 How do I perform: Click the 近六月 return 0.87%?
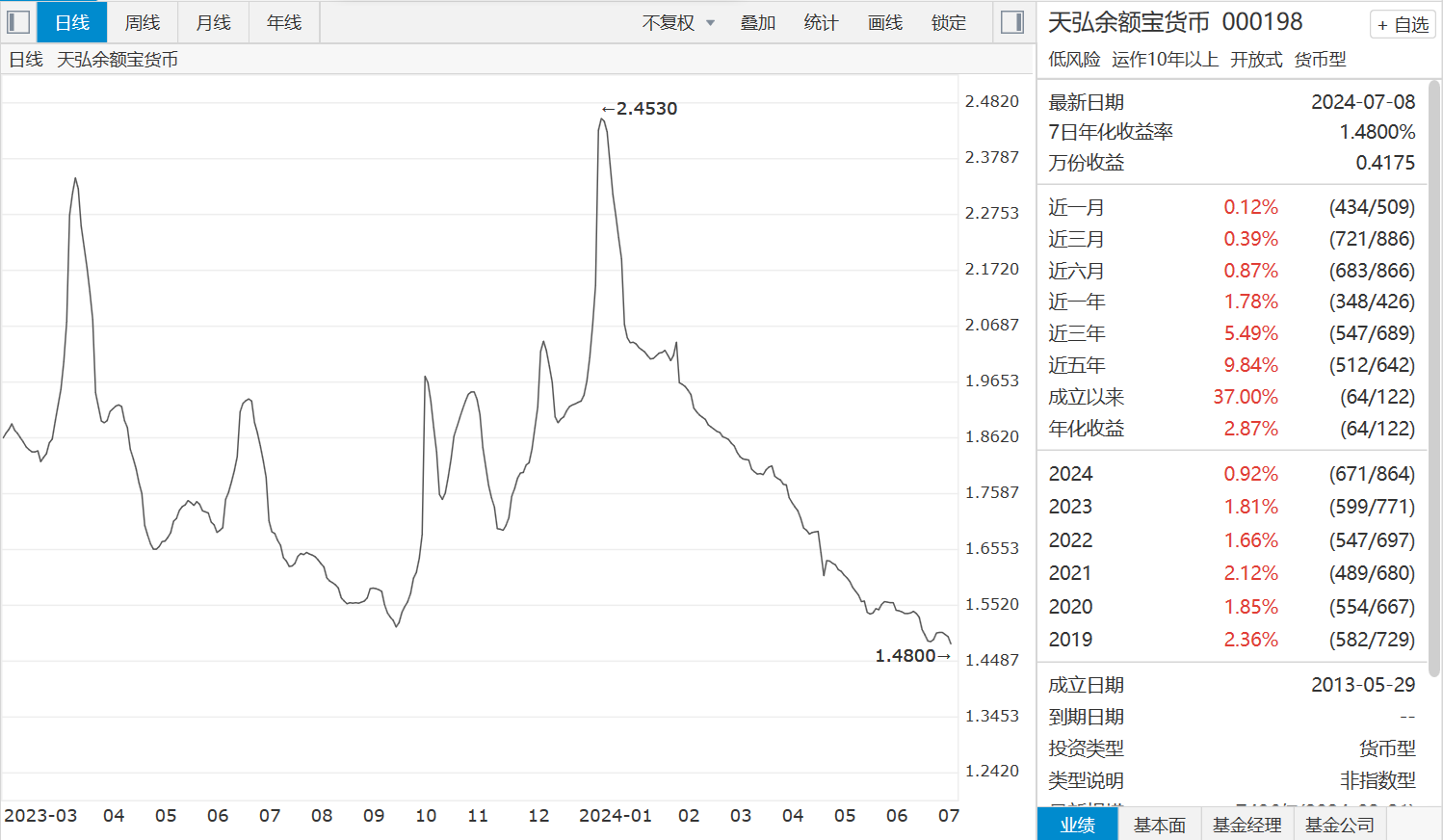1250,271
